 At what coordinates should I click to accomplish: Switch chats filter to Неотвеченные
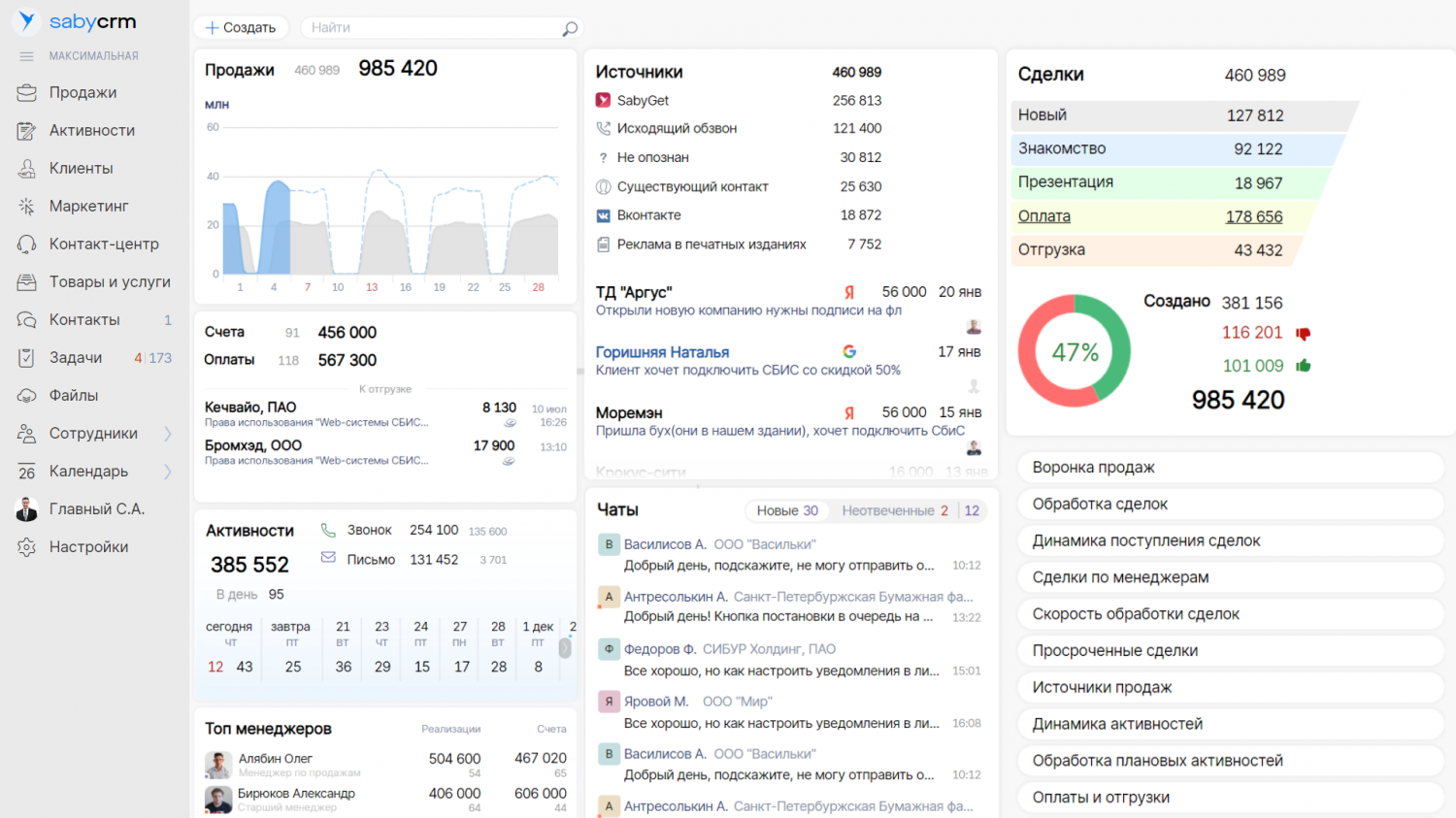[894, 510]
